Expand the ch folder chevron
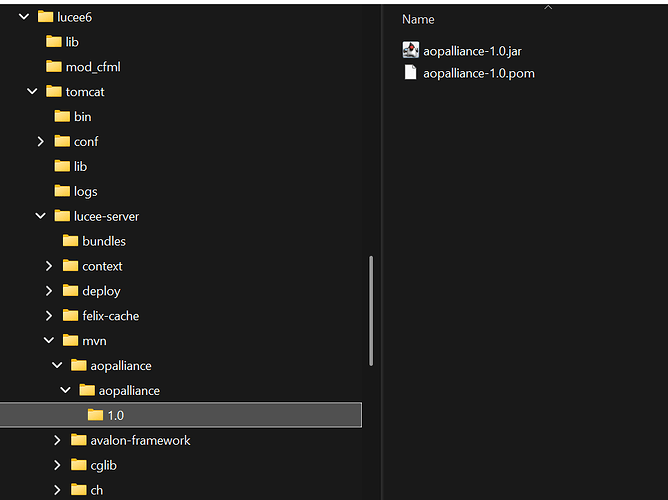Image resolution: width=668 pixels, height=500 pixels. coord(57,490)
